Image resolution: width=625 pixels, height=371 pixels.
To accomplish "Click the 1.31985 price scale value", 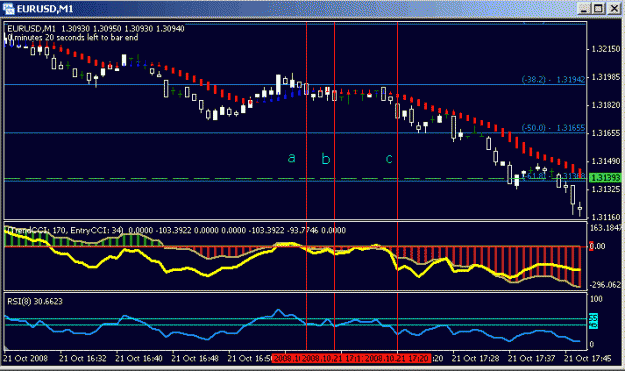I will click(x=606, y=77).
